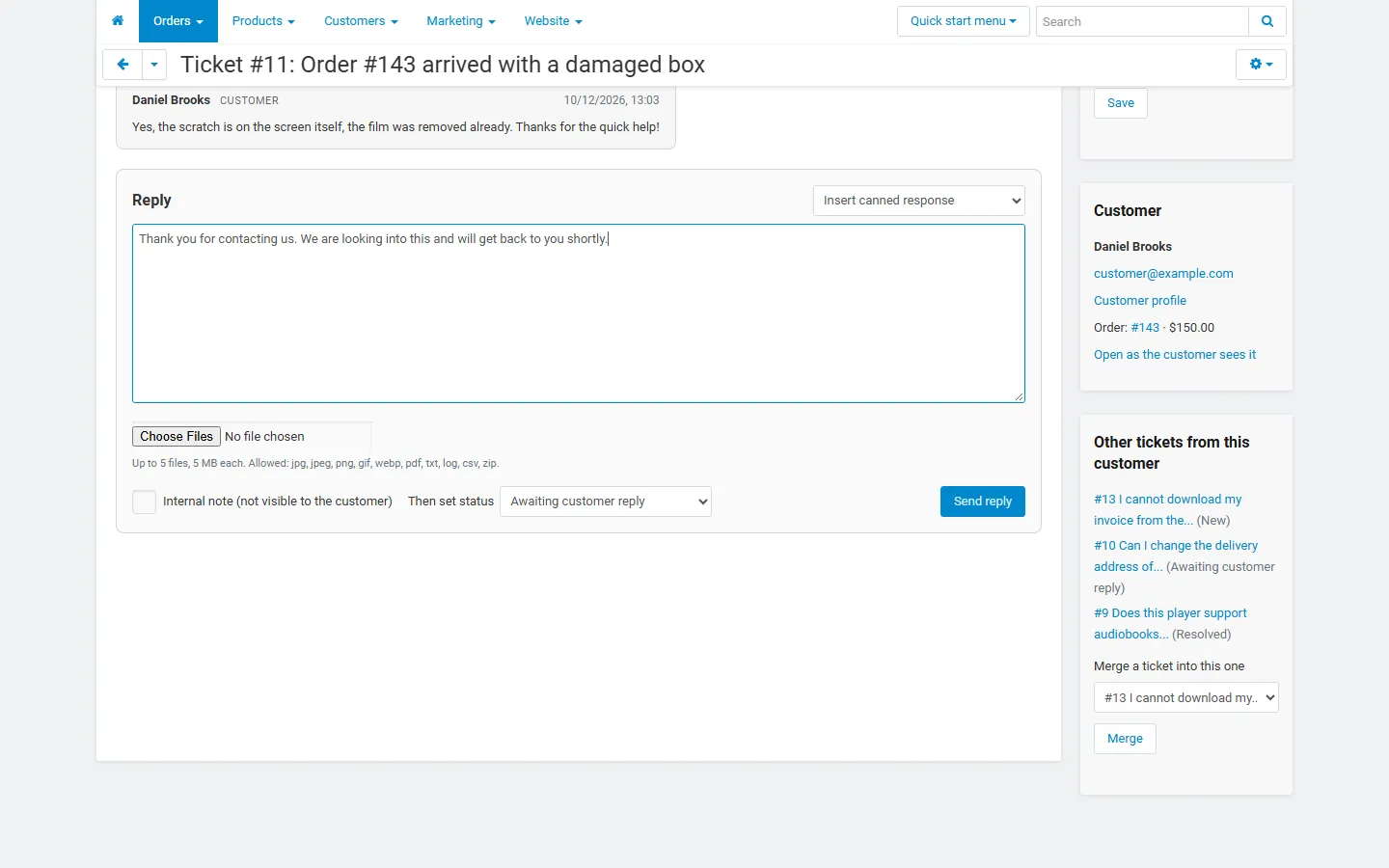
Task: Open the Customer profile link
Action: pos(1140,301)
